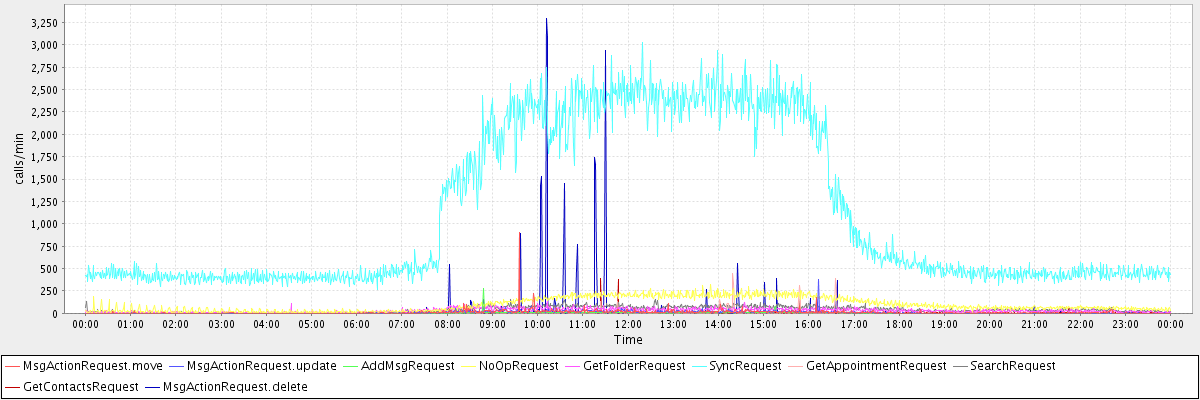The image size is (1200, 400).
Task: Click the 2,500 value on the y-axis
Action: coord(43,90)
